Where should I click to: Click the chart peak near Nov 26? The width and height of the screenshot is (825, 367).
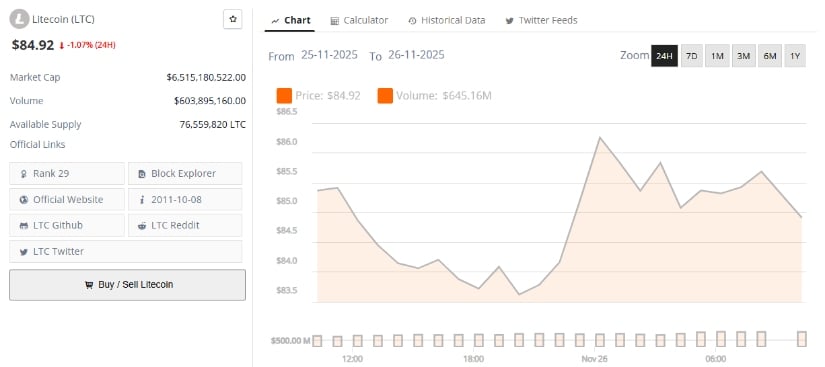tap(600, 138)
